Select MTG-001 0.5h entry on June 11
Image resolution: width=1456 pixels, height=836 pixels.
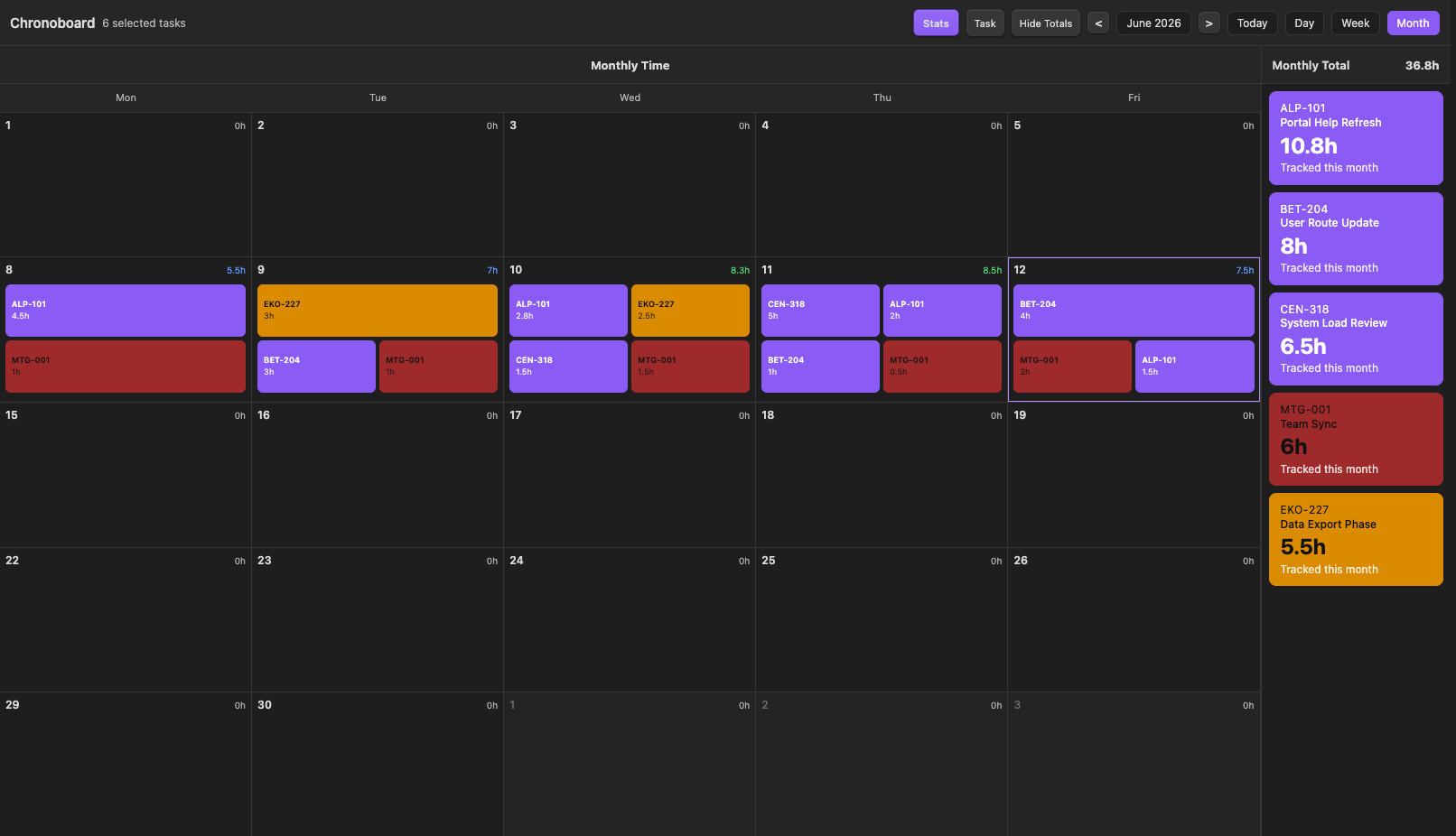click(x=942, y=367)
